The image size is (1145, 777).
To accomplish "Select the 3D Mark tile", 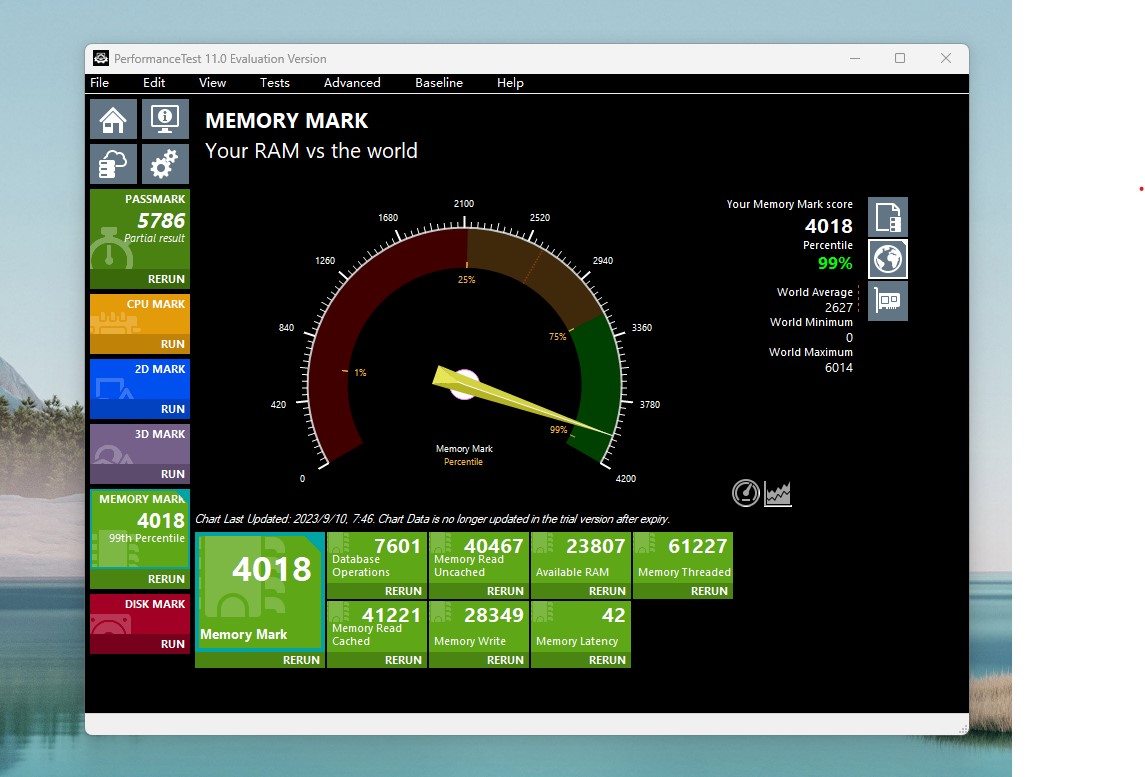I will click(140, 445).
